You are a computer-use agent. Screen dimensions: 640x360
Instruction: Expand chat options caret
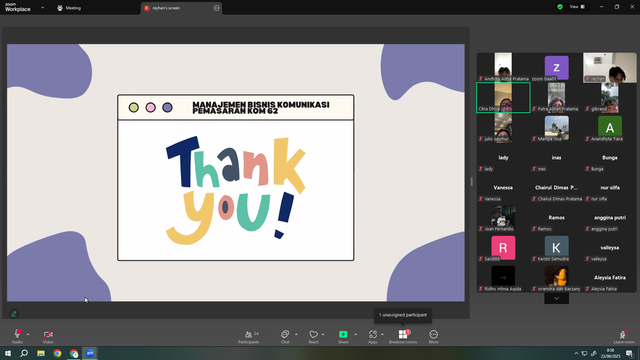click(x=296, y=334)
